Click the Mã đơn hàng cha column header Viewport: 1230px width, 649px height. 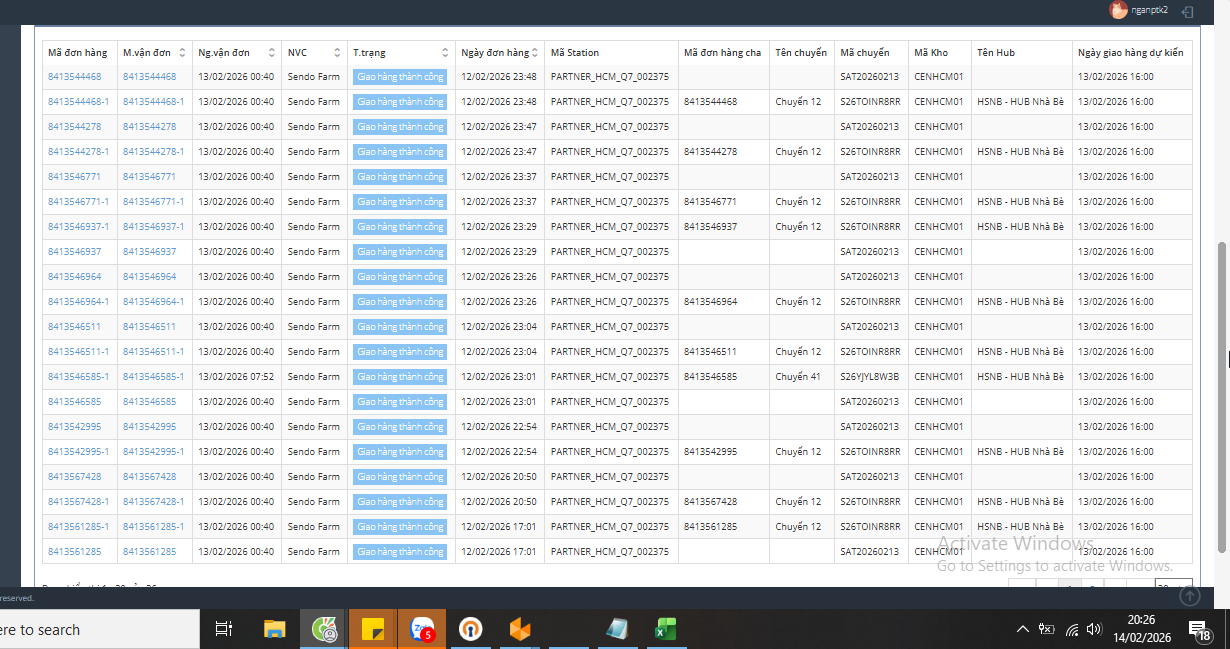[x=722, y=53]
